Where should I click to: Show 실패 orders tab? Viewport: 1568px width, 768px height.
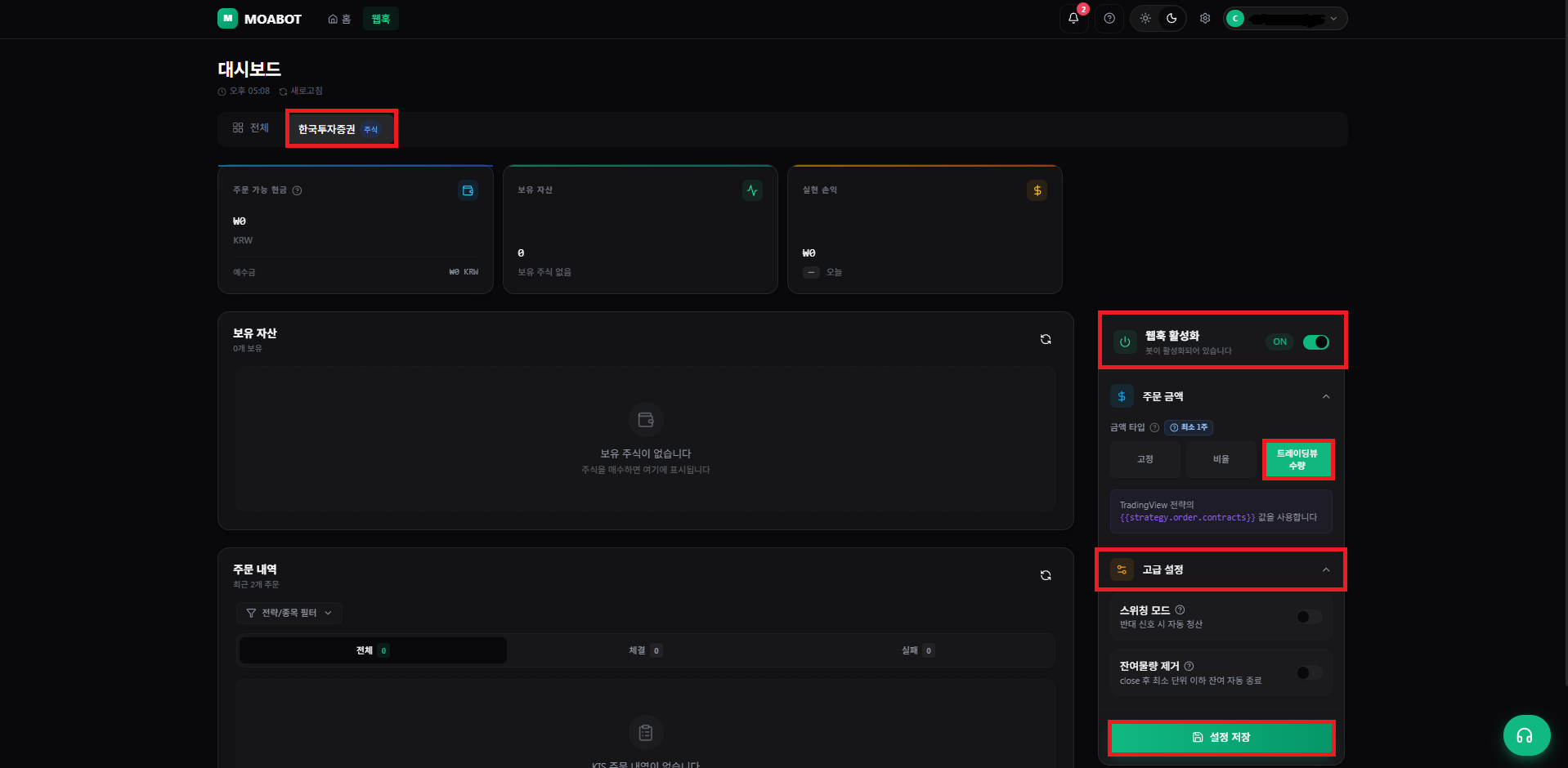coord(917,650)
